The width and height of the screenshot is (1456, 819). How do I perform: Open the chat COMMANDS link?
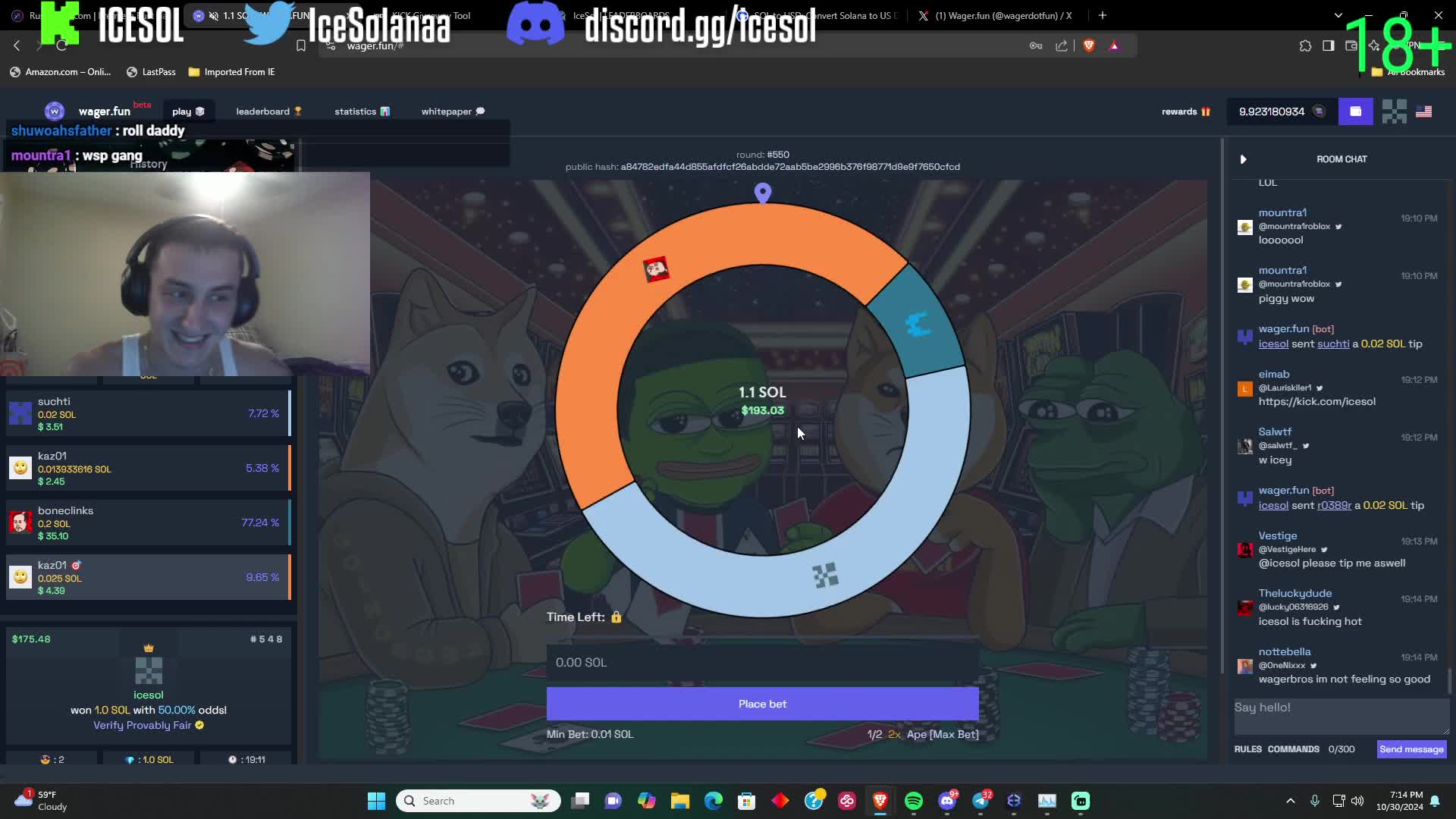[1293, 749]
